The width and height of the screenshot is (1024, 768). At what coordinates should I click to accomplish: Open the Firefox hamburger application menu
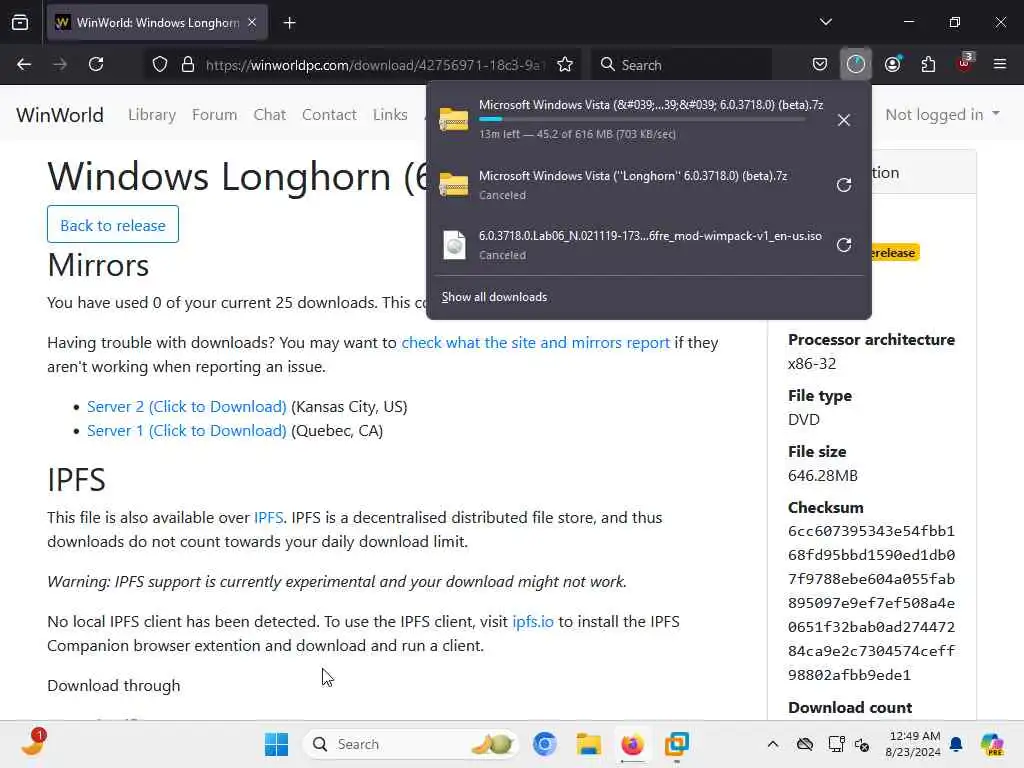[x=1000, y=64]
